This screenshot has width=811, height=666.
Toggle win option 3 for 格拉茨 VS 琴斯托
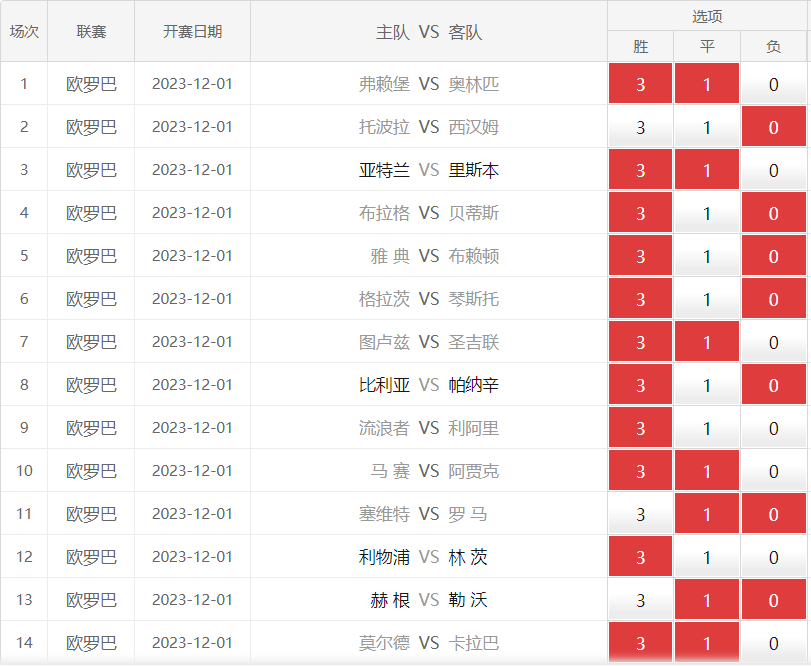tap(640, 298)
